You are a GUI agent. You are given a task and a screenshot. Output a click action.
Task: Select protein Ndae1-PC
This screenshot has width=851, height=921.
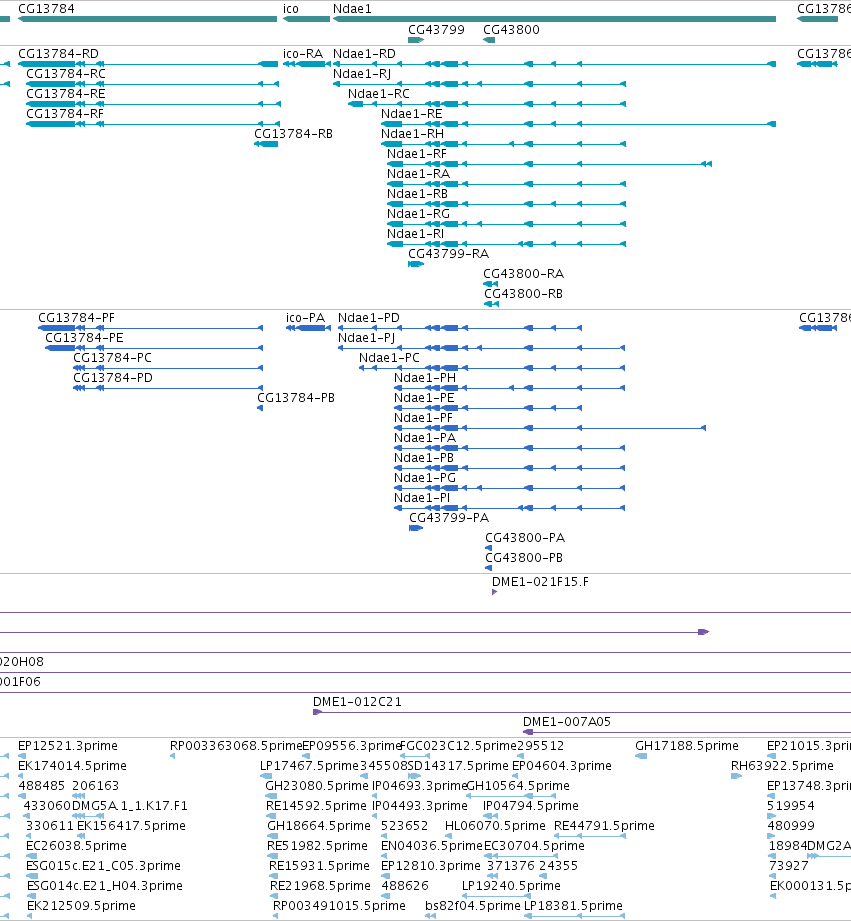tap(389, 357)
